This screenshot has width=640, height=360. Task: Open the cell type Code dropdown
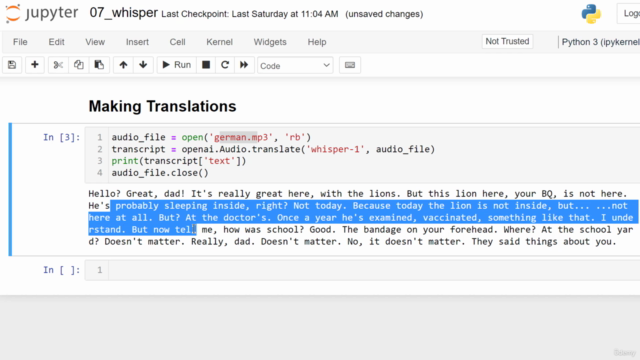[x=295, y=66]
